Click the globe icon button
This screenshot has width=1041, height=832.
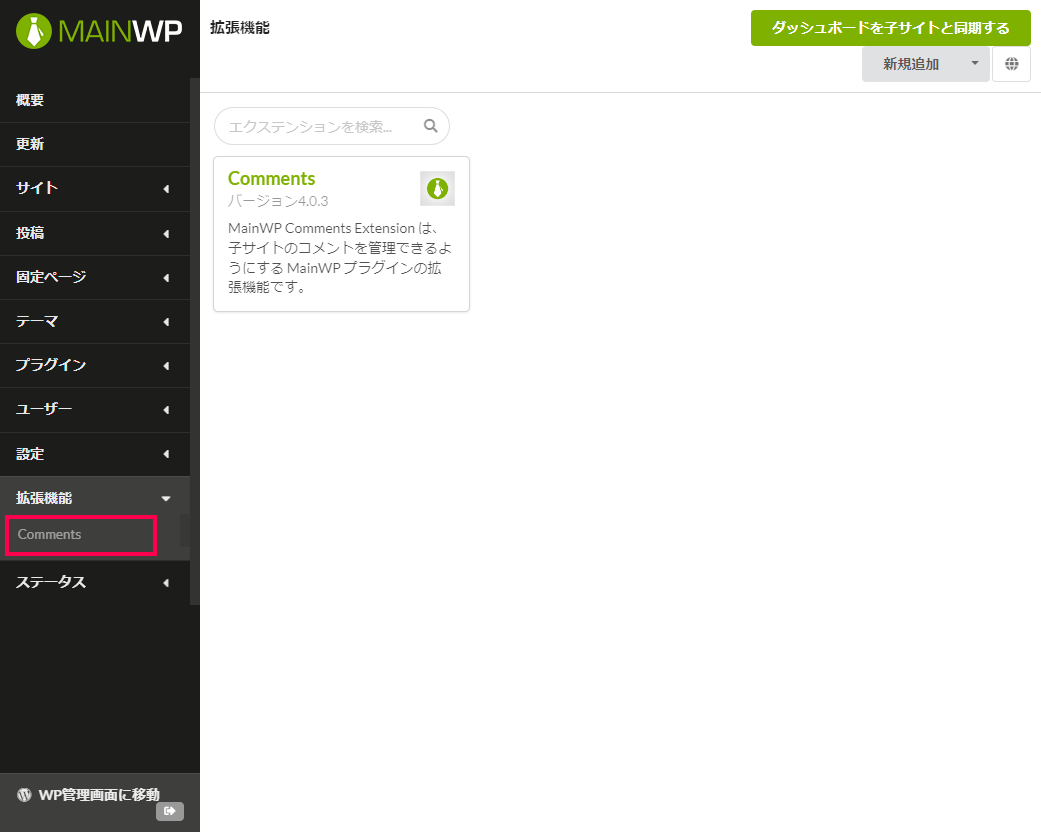[x=1011, y=64]
